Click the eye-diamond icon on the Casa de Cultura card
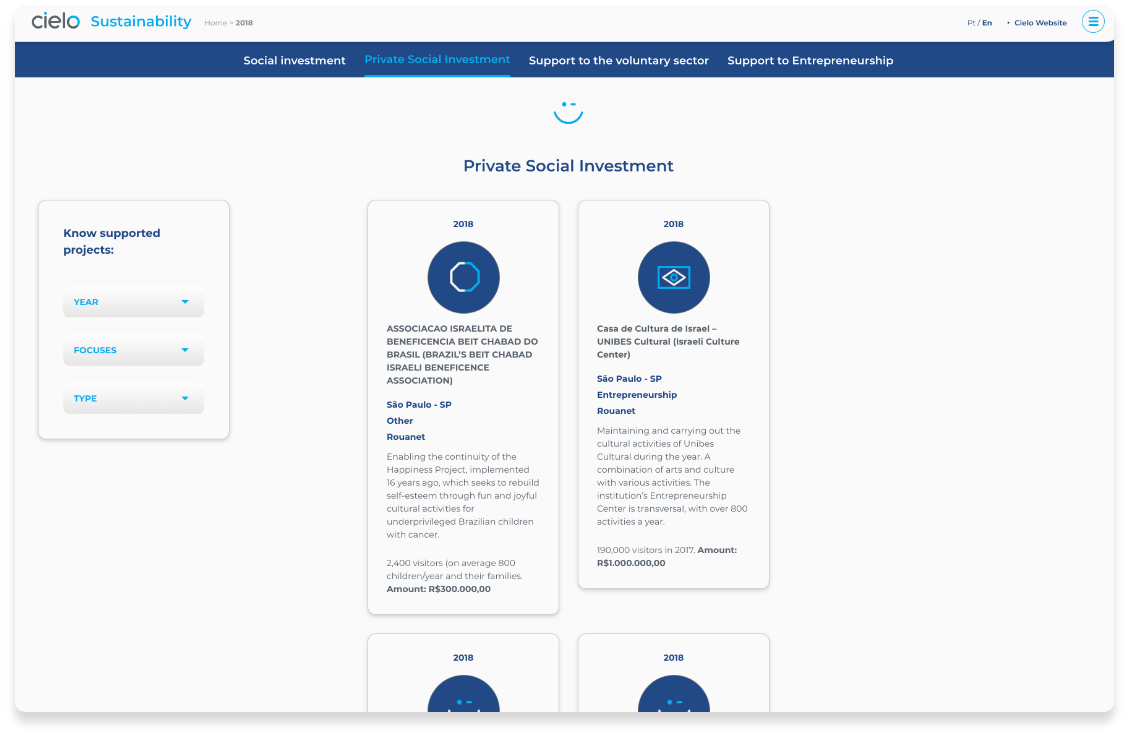The width and height of the screenshot is (1129, 737). click(674, 277)
